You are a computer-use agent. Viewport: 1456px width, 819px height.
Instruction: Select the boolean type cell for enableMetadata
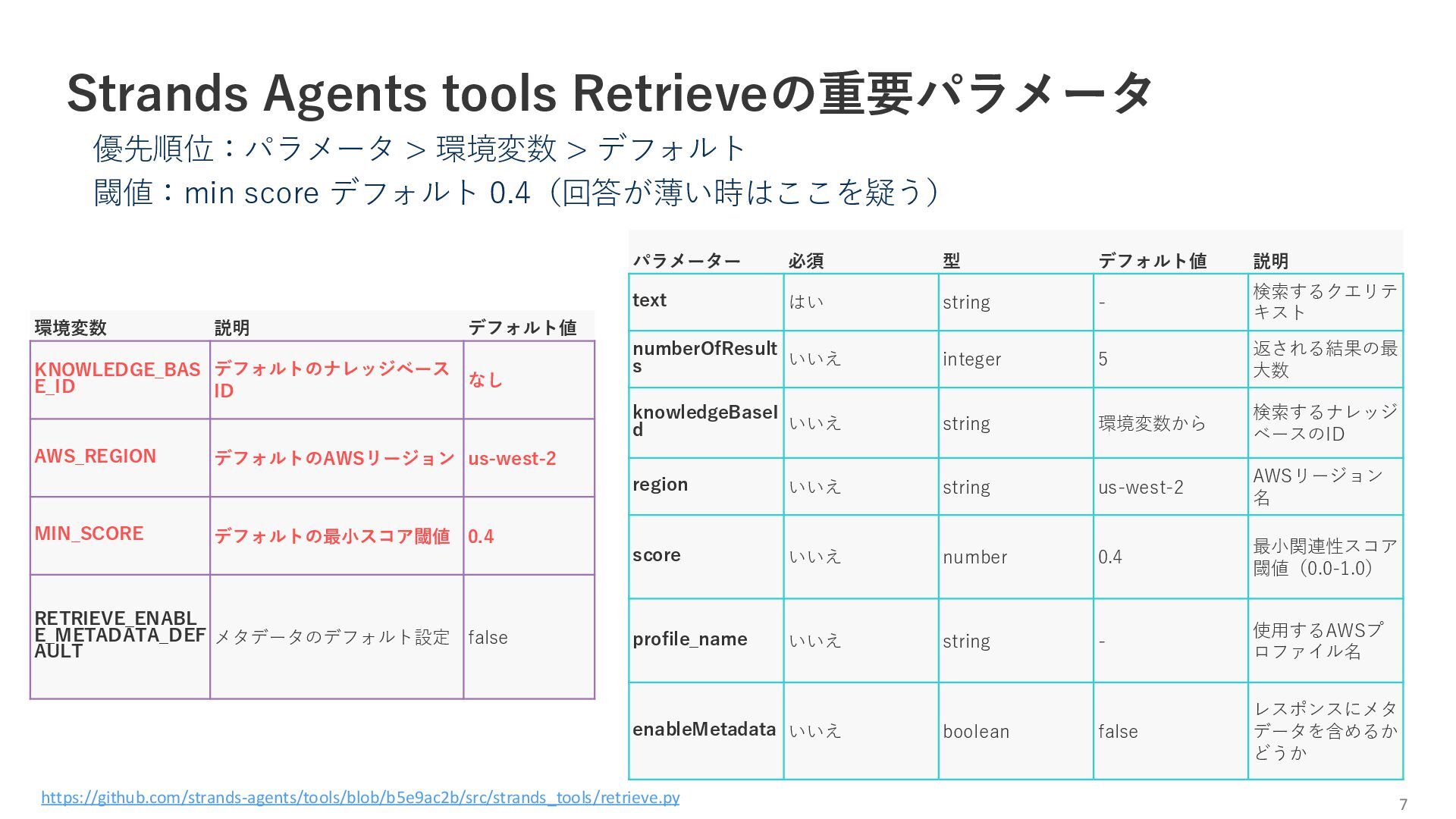[976, 732]
